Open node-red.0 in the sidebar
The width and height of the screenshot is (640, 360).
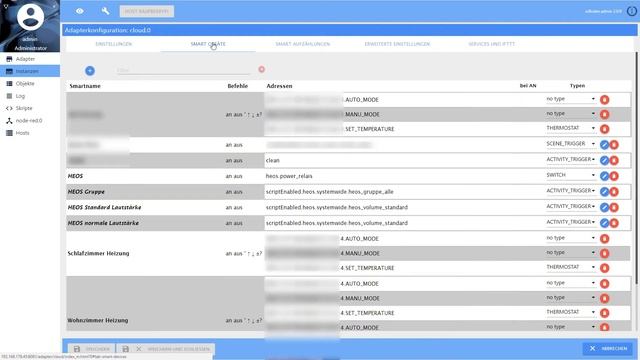click(x=30, y=121)
